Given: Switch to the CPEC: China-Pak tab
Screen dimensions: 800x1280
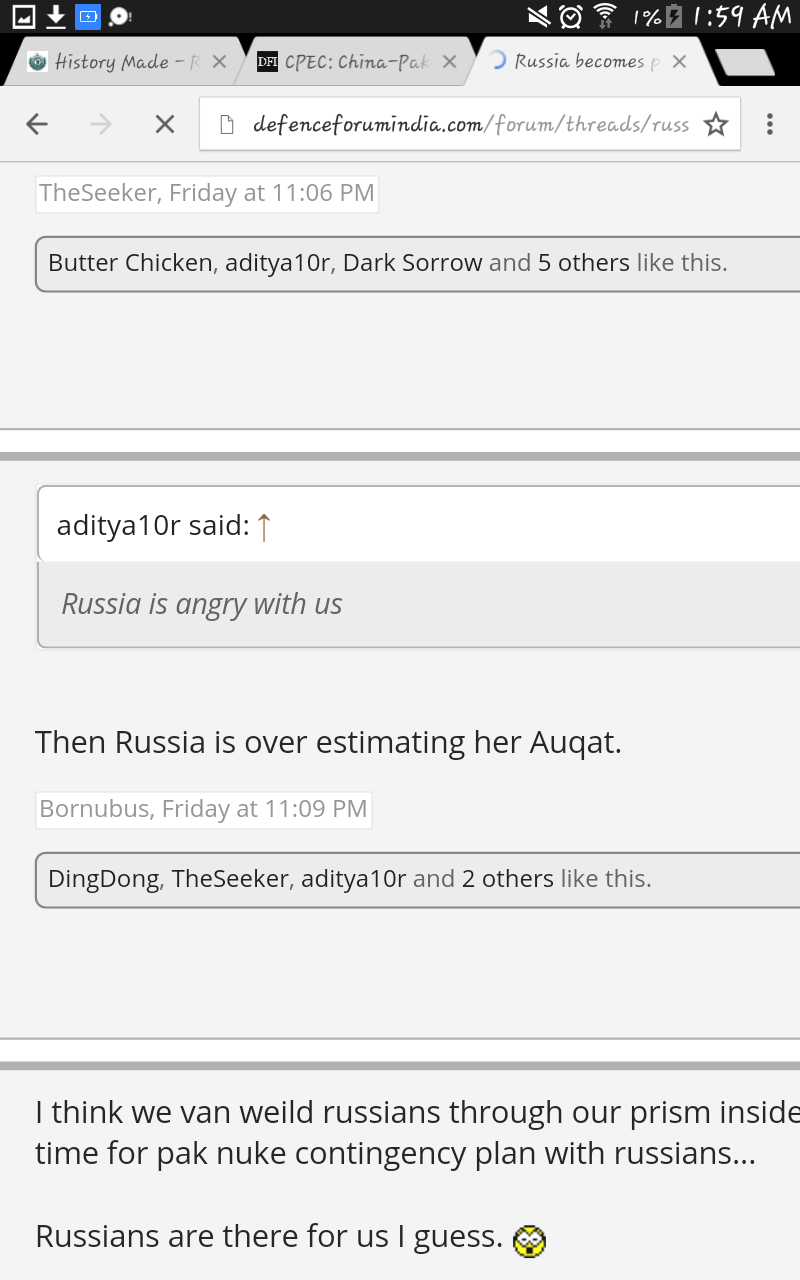Looking at the screenshot, I should [x=344, y=62].
